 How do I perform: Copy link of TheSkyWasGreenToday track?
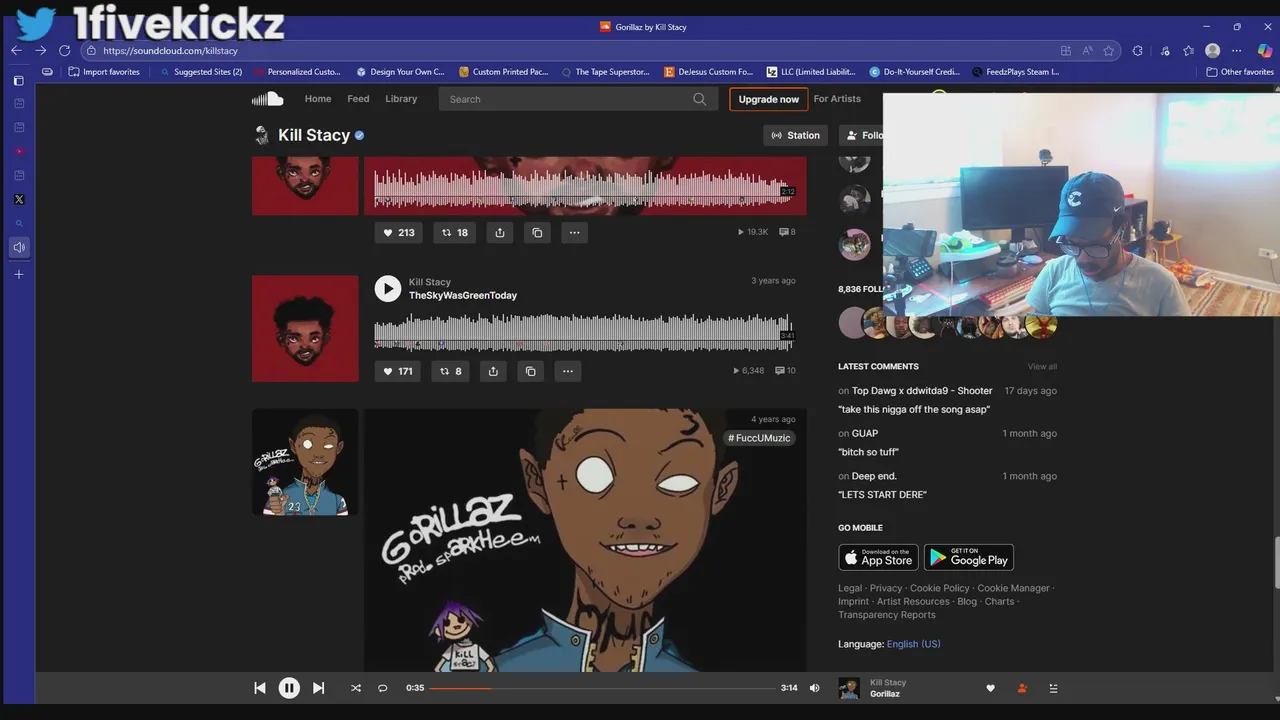531,371
